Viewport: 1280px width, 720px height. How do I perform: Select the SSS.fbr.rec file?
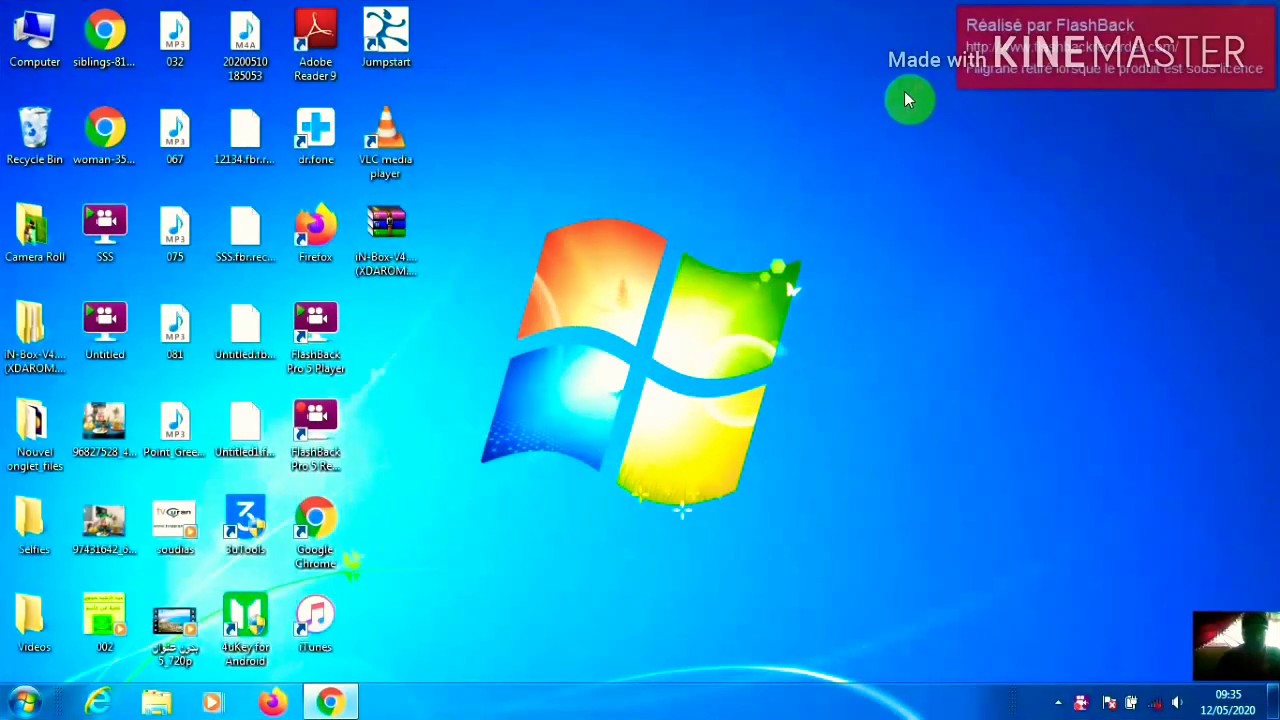pos(245,235)
